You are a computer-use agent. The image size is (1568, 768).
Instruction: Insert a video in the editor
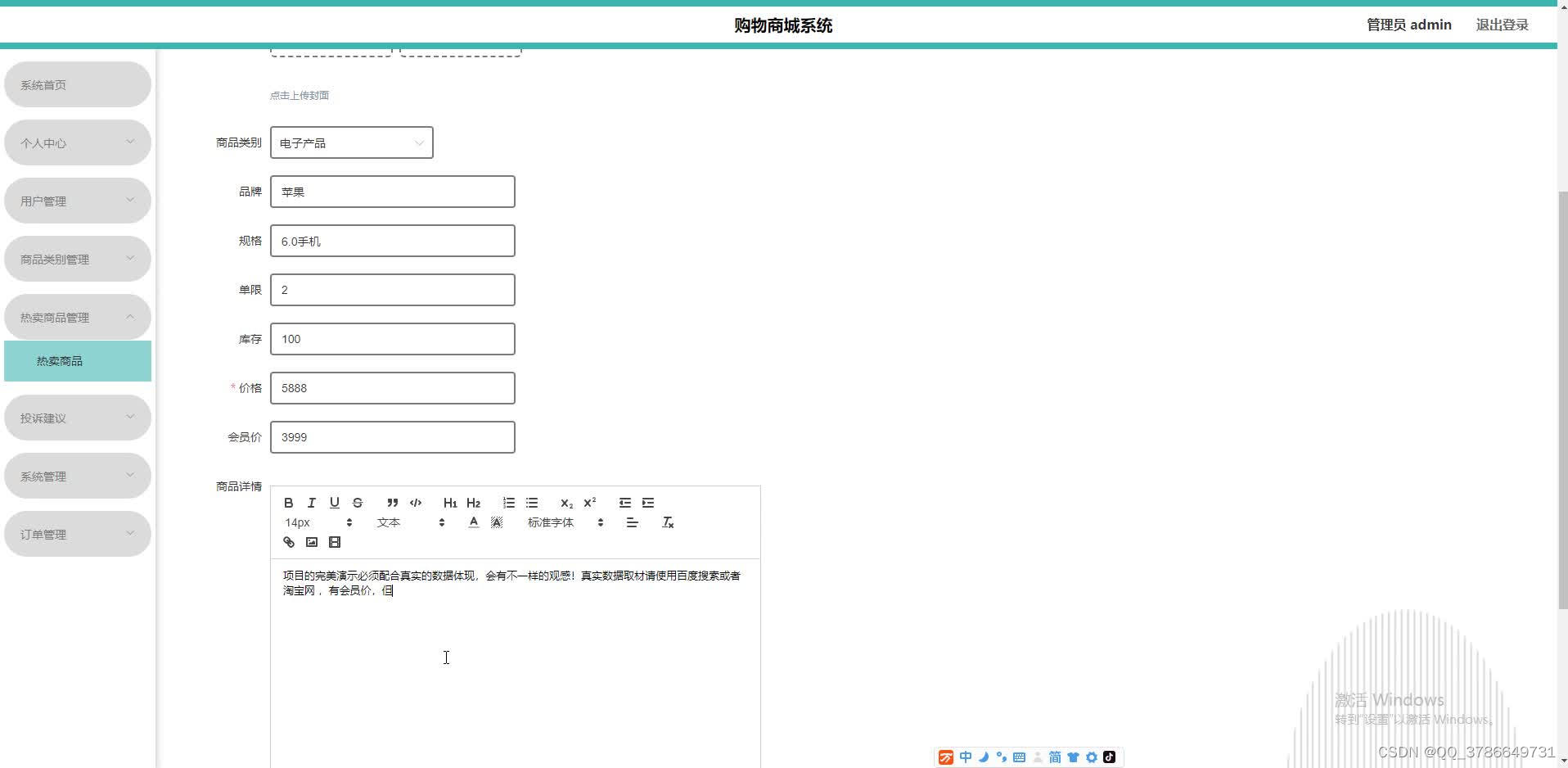pos(334,542)
